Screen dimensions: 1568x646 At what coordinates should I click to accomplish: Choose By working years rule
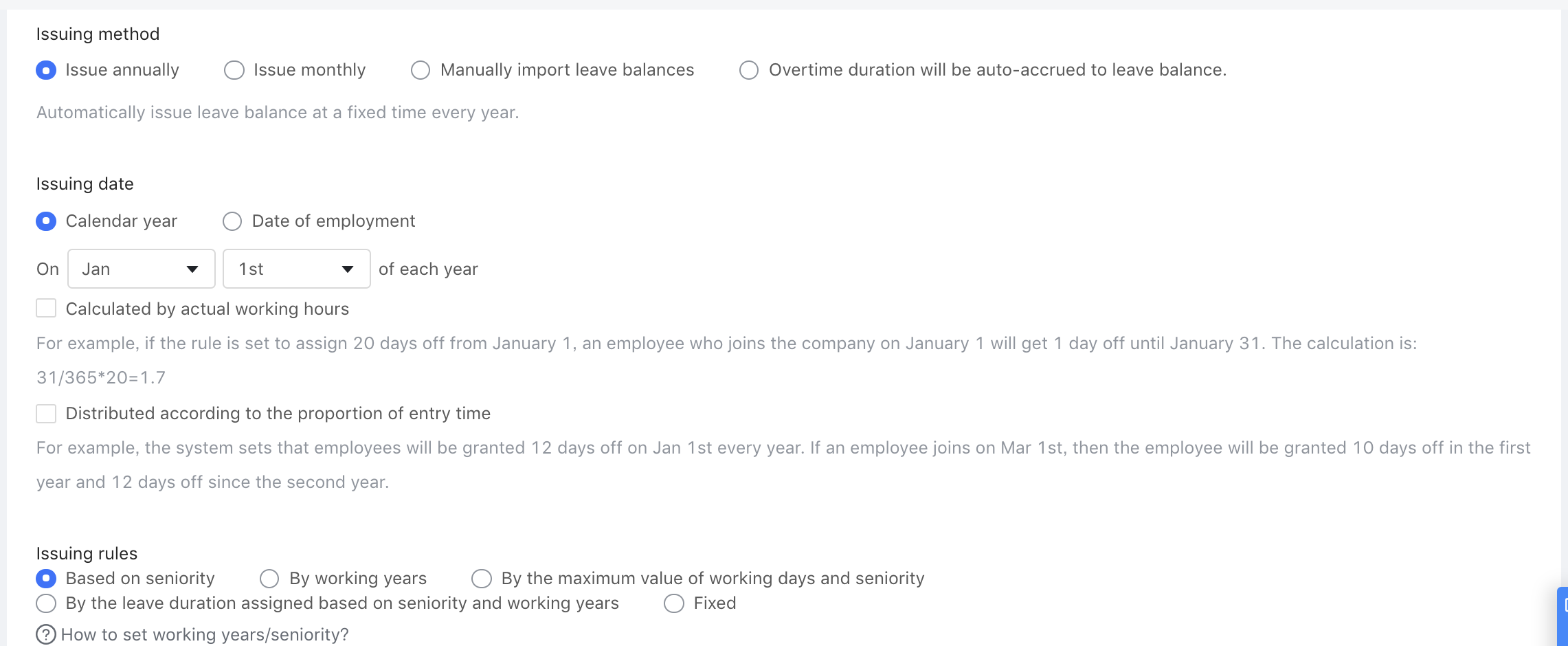click(269, 579)
